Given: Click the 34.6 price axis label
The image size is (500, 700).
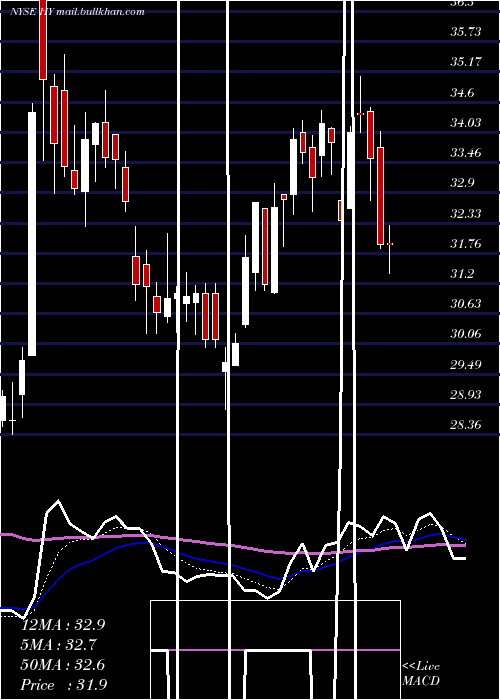Looking at the screenshot, I should tap(462, 93).
